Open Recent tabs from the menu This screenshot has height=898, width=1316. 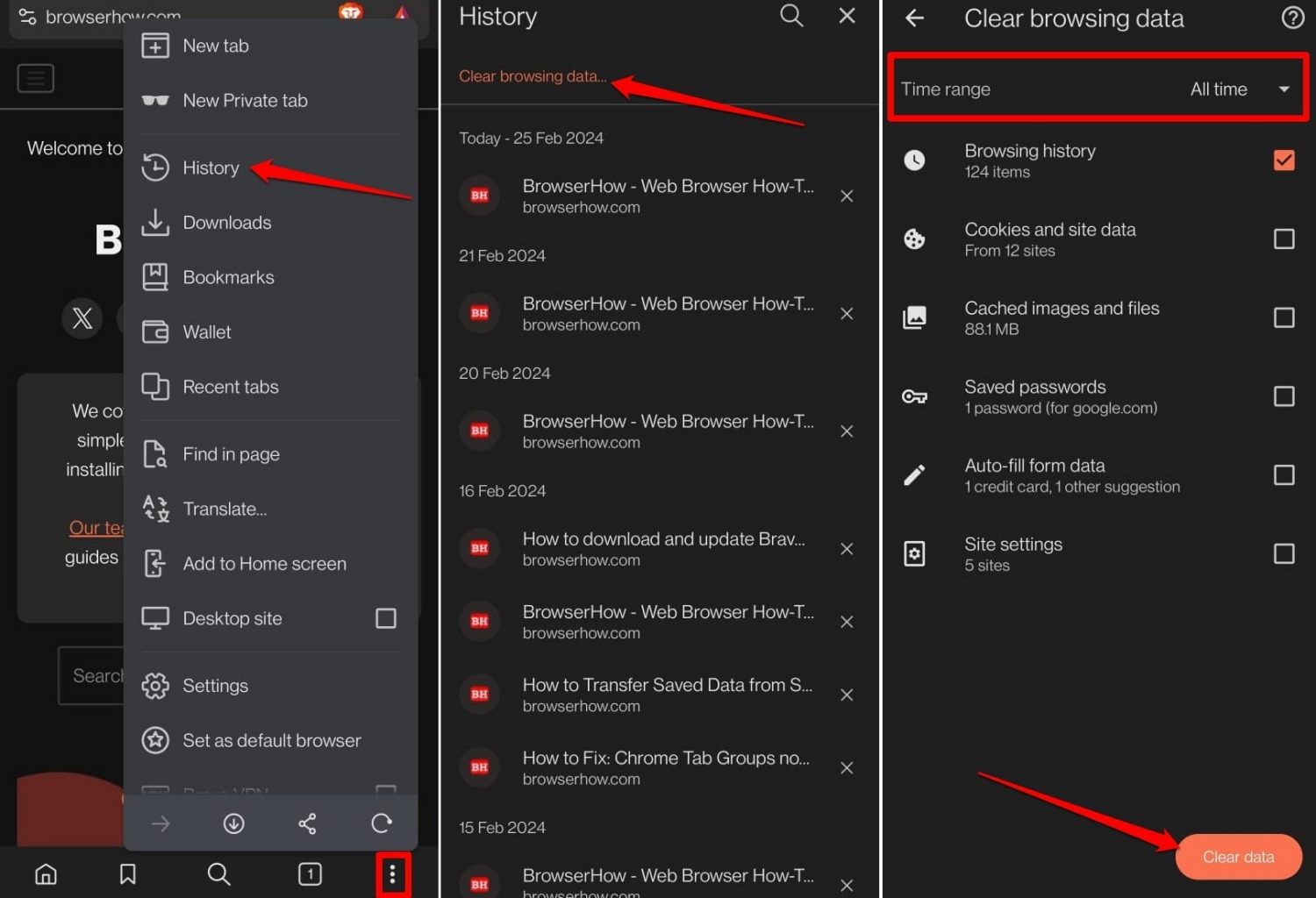pos(270,387)
